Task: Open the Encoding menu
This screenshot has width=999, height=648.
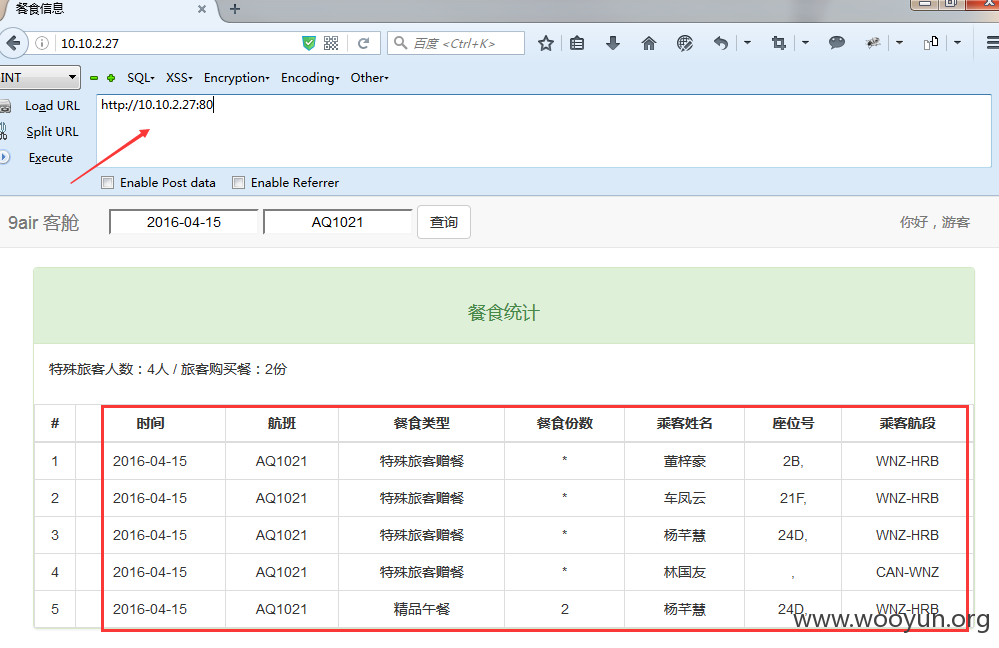Action: 310,78
